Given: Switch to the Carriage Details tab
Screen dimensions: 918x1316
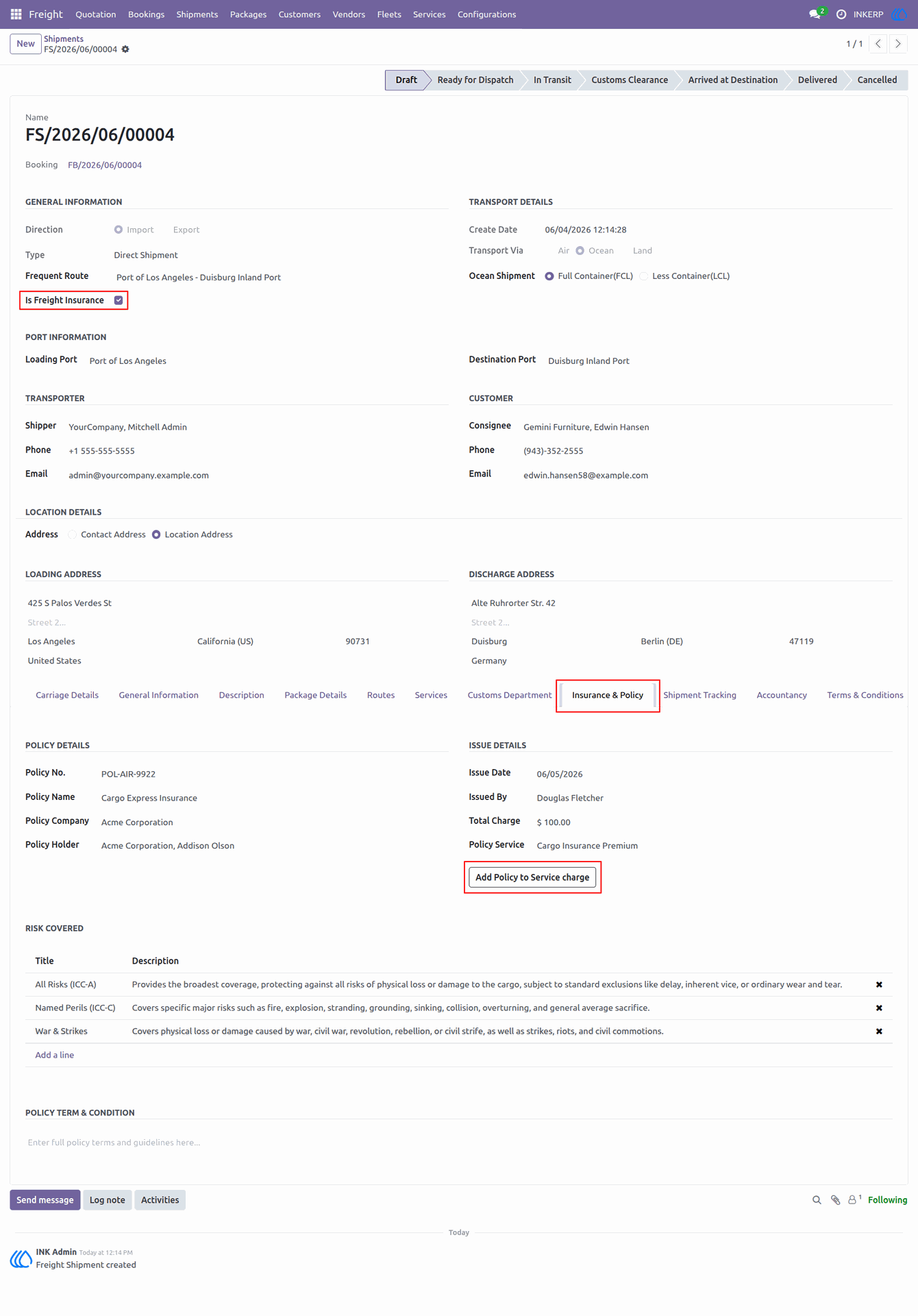Looking at the screenshot, I should (67, 695).
